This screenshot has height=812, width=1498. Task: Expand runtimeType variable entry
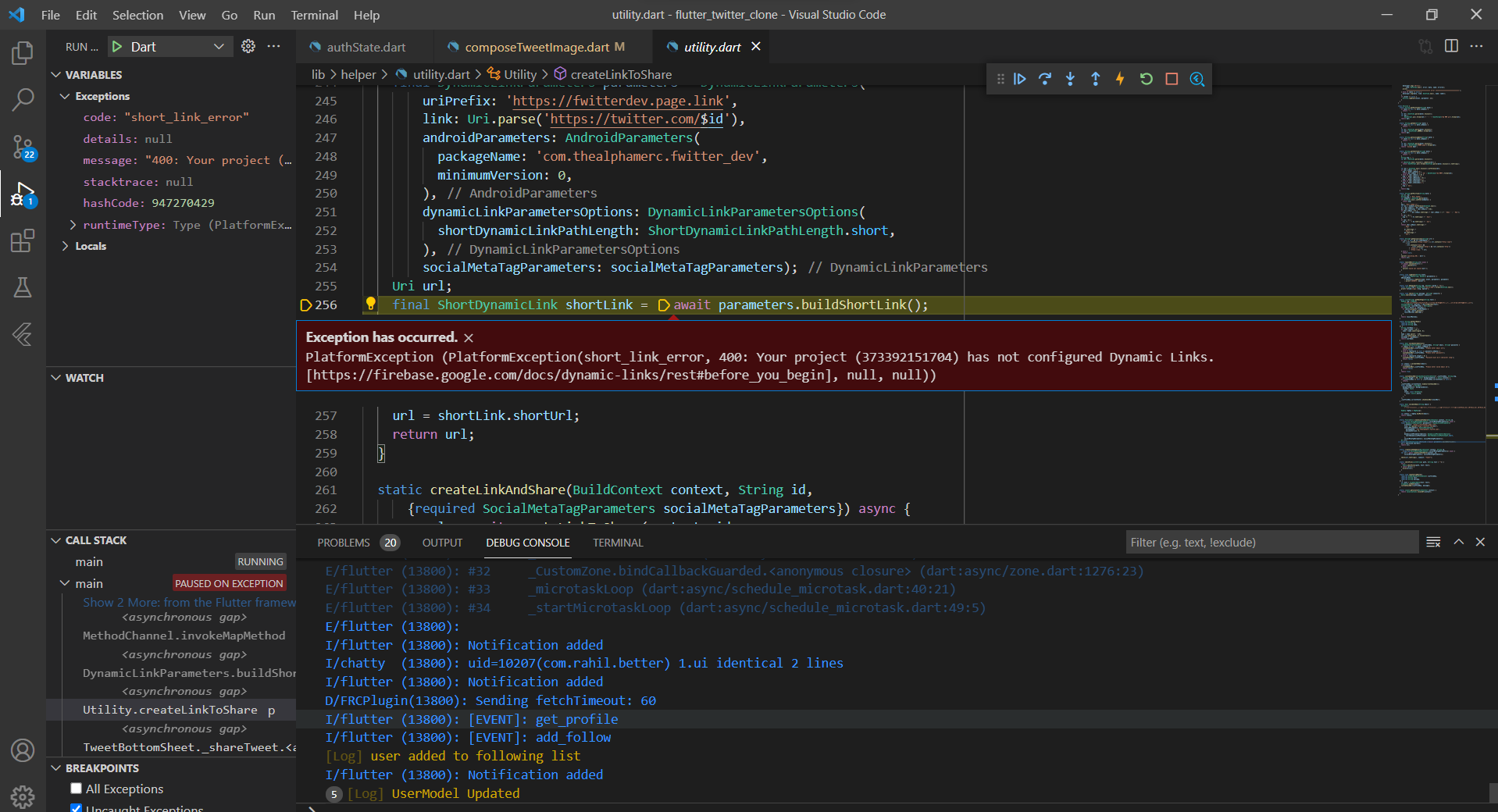[x=73, y=225]
